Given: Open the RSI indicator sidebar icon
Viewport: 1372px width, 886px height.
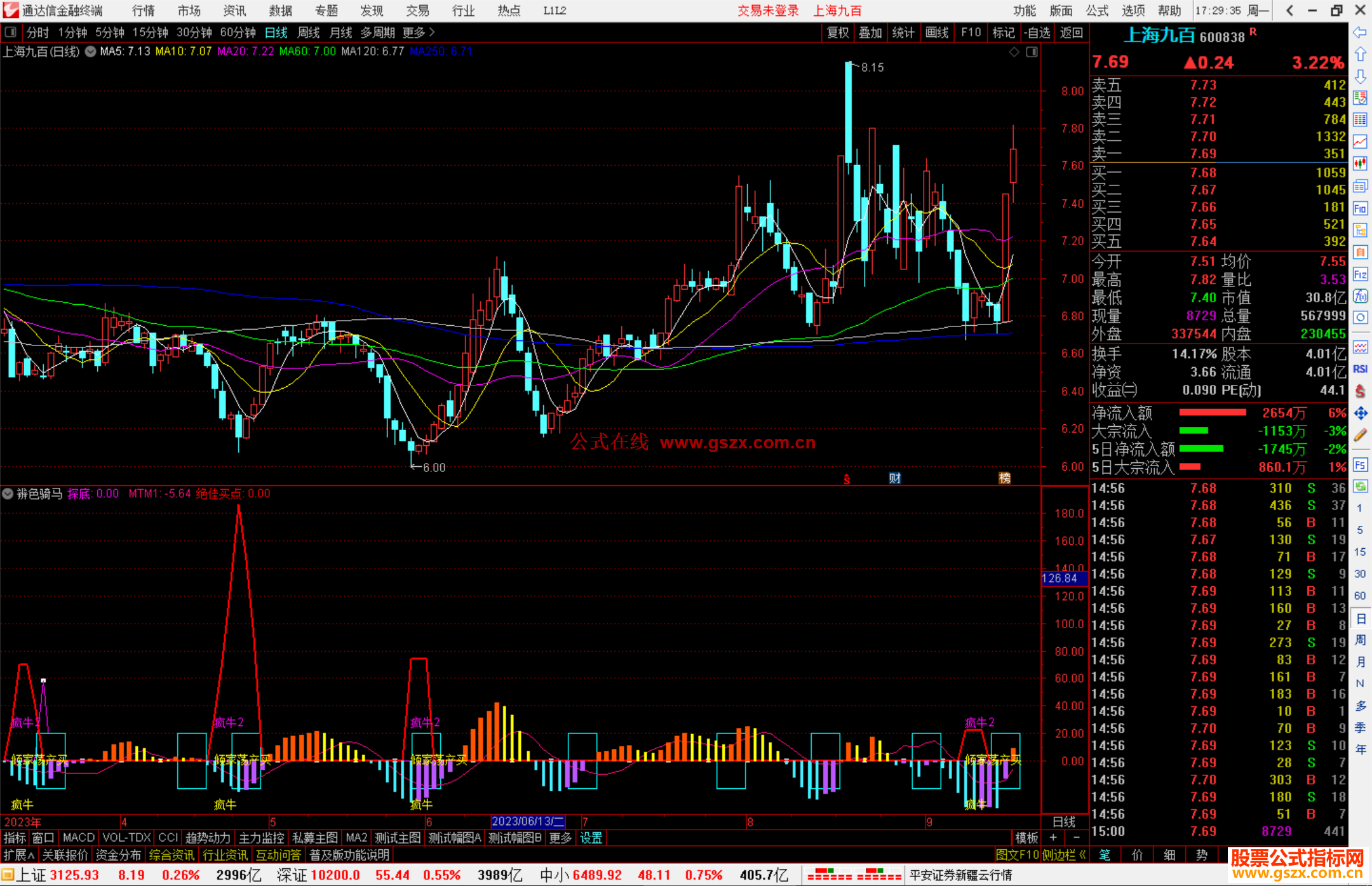Looking at the screenshot, I should click(x=1360, y=369).
